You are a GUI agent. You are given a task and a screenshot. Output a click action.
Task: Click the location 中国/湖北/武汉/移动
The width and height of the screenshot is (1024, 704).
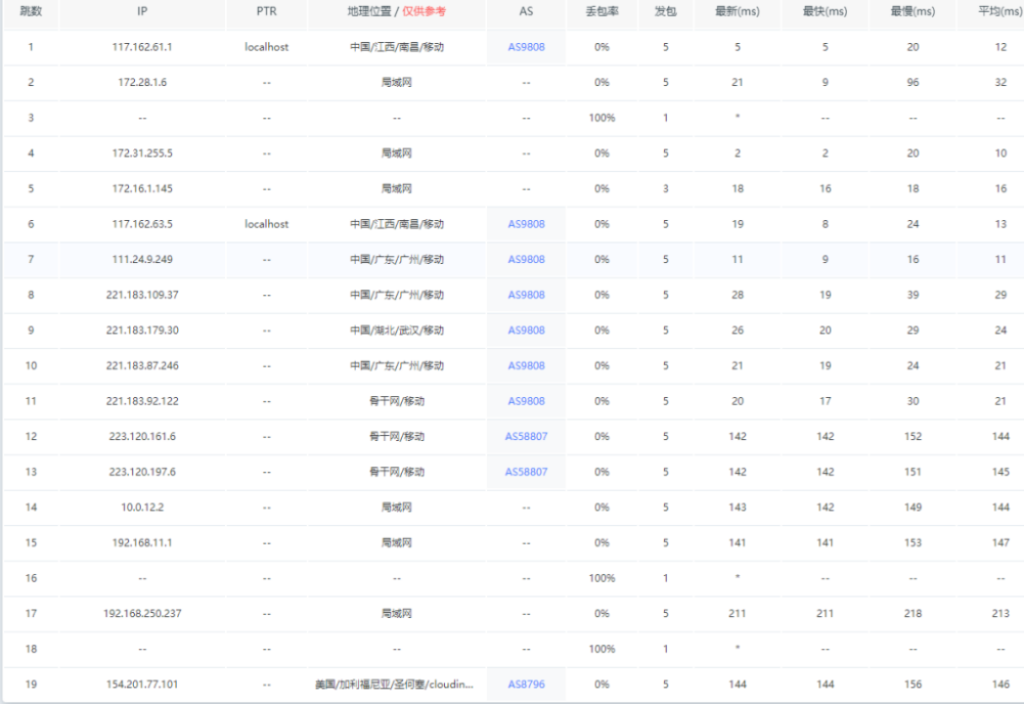tap(396, 330)
